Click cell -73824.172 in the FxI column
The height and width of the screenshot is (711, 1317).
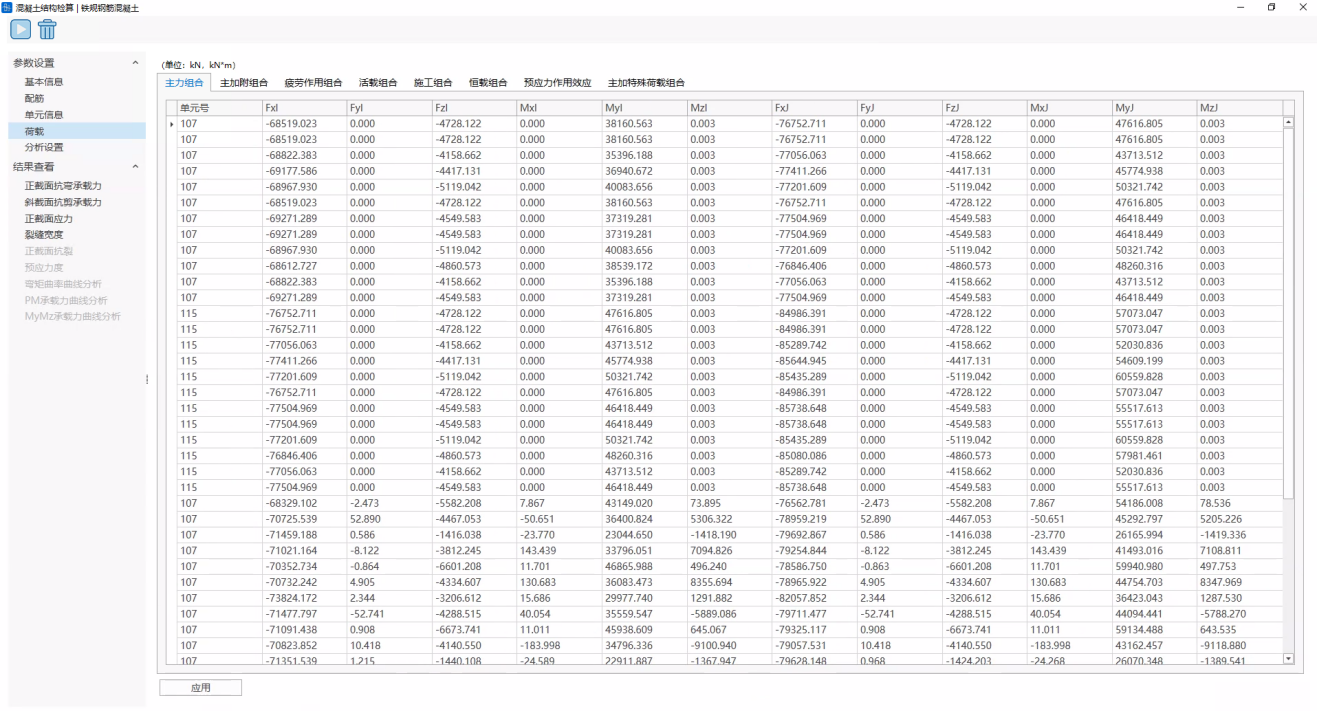point(304,598)
